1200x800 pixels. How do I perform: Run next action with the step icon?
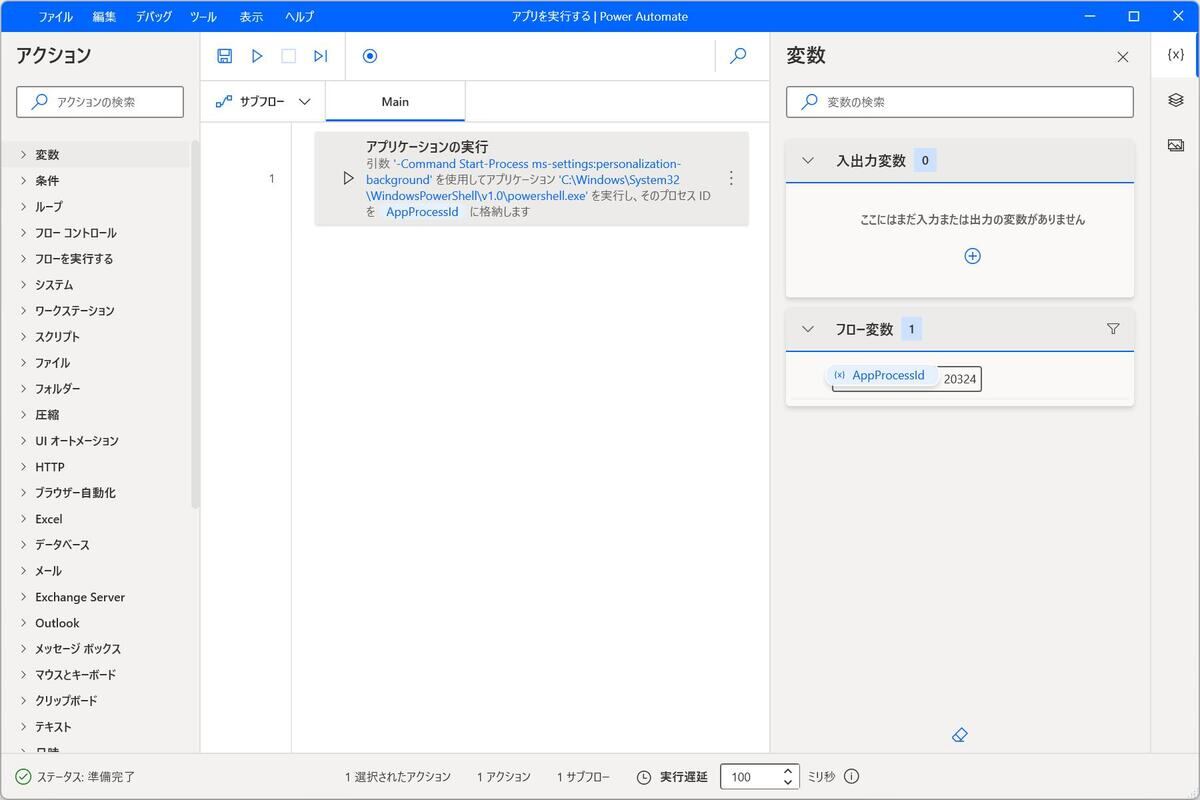coord(320,56)
